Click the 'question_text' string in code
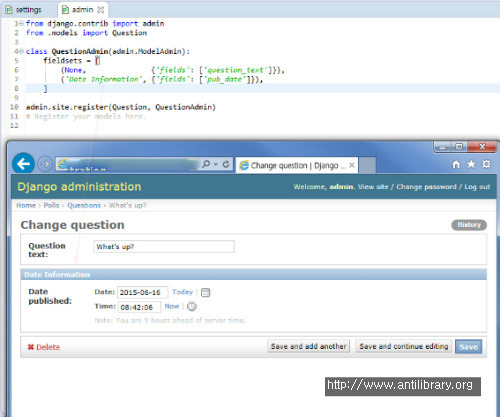The height and width of the screenshot is (417, 500). [236, 70]
